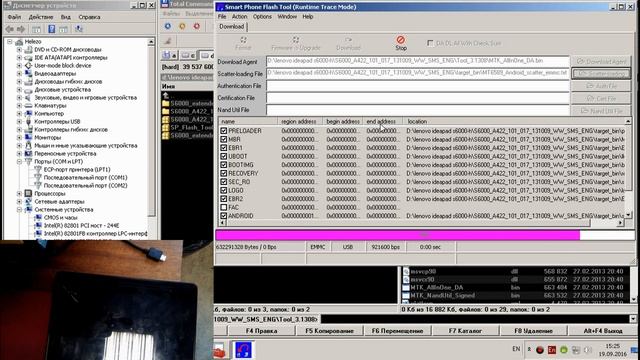Select drive a button in Total Commander
Viewport: 640px width, 360px height.
[169, 55]
